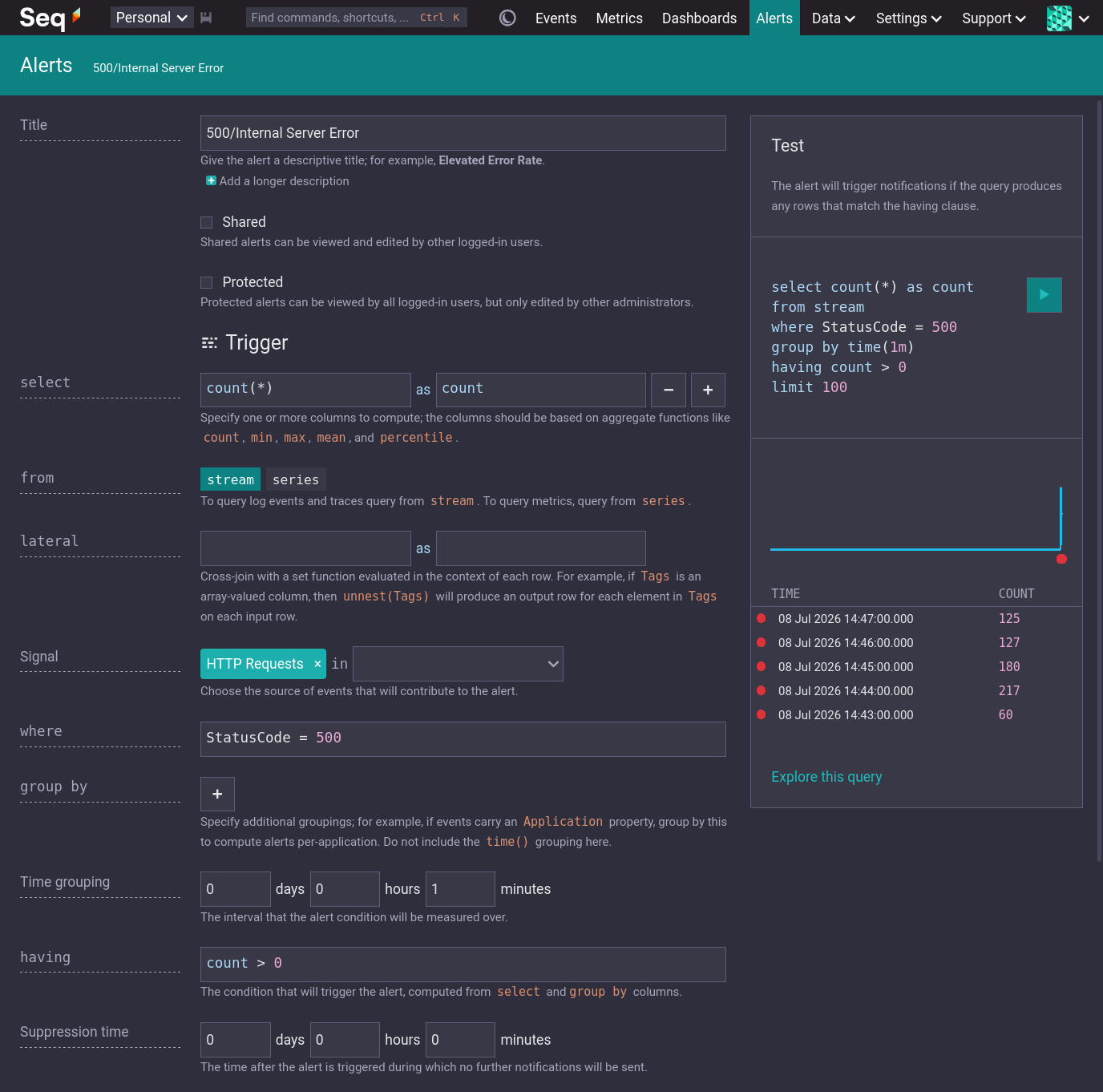Open the Personal workspace dropdown
The image size is (1103, 1092).
click(152, 18)
